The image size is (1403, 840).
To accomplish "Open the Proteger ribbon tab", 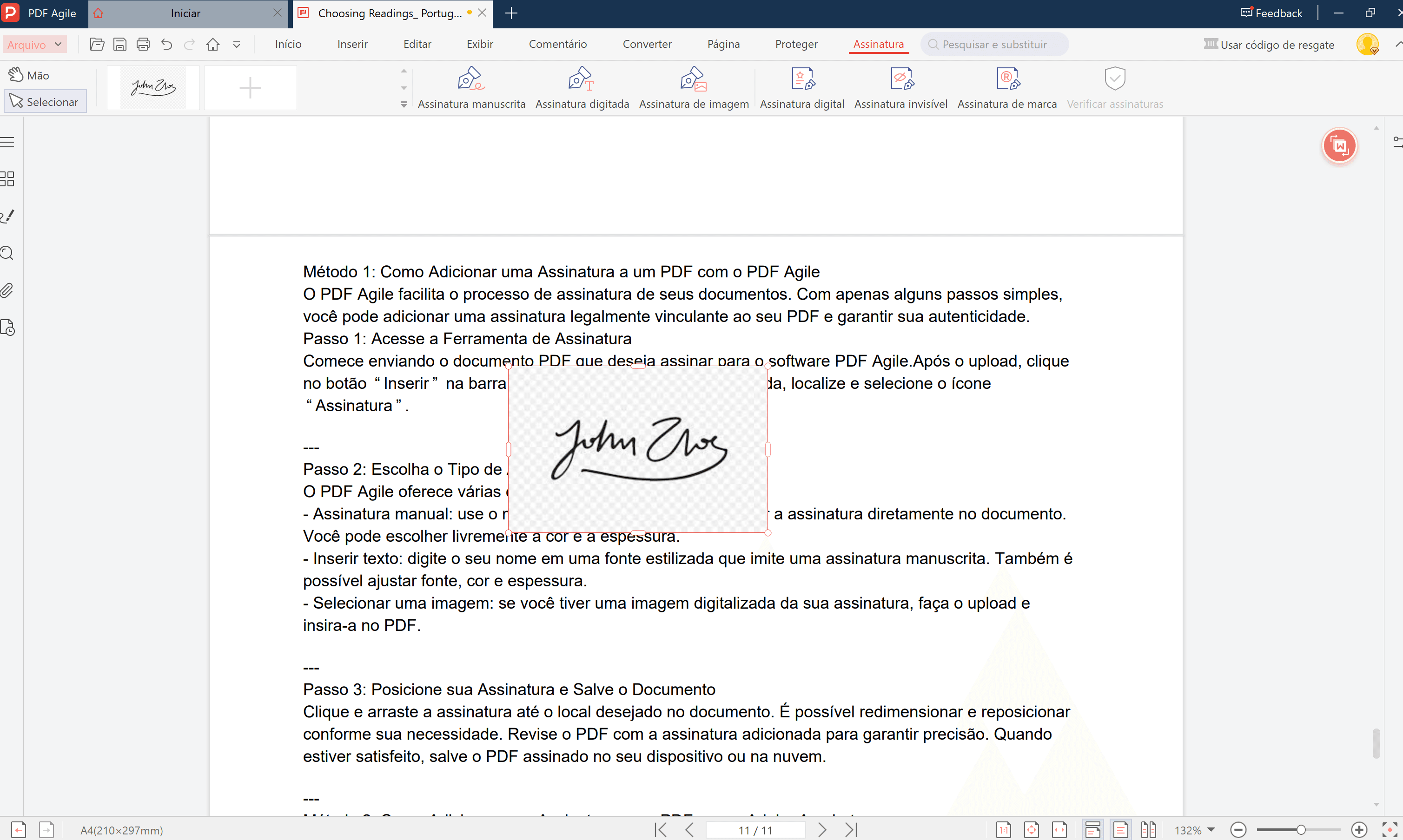I will (x=796, y=44).
